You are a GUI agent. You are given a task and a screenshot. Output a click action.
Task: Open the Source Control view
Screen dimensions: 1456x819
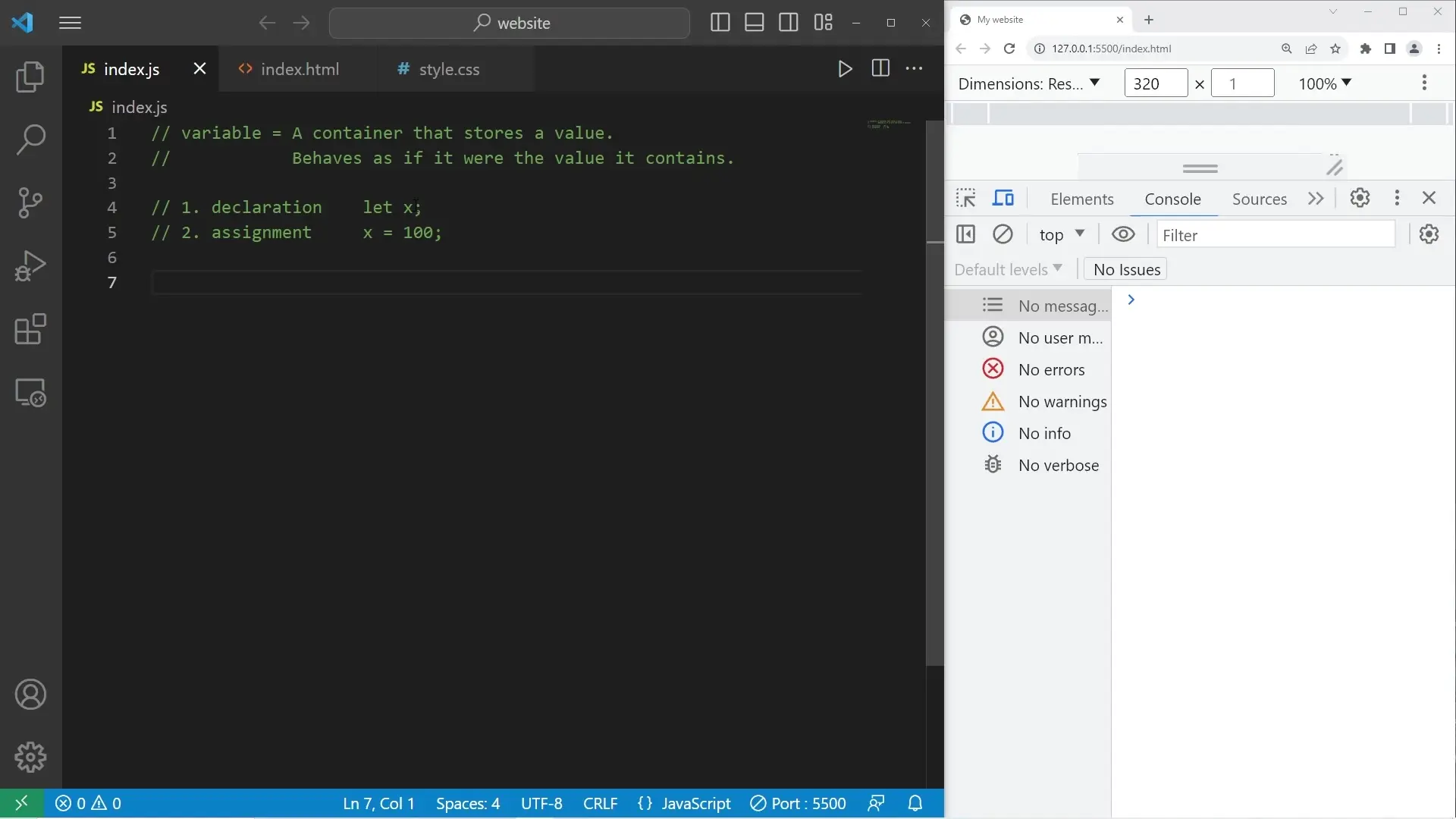point(30,202)
